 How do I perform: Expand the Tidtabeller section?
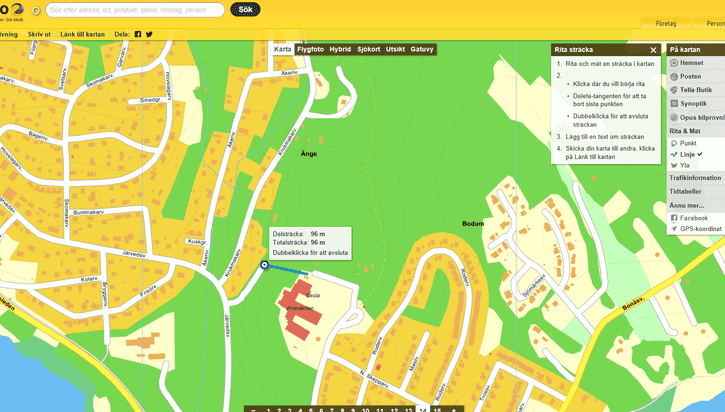coord(686,191)
